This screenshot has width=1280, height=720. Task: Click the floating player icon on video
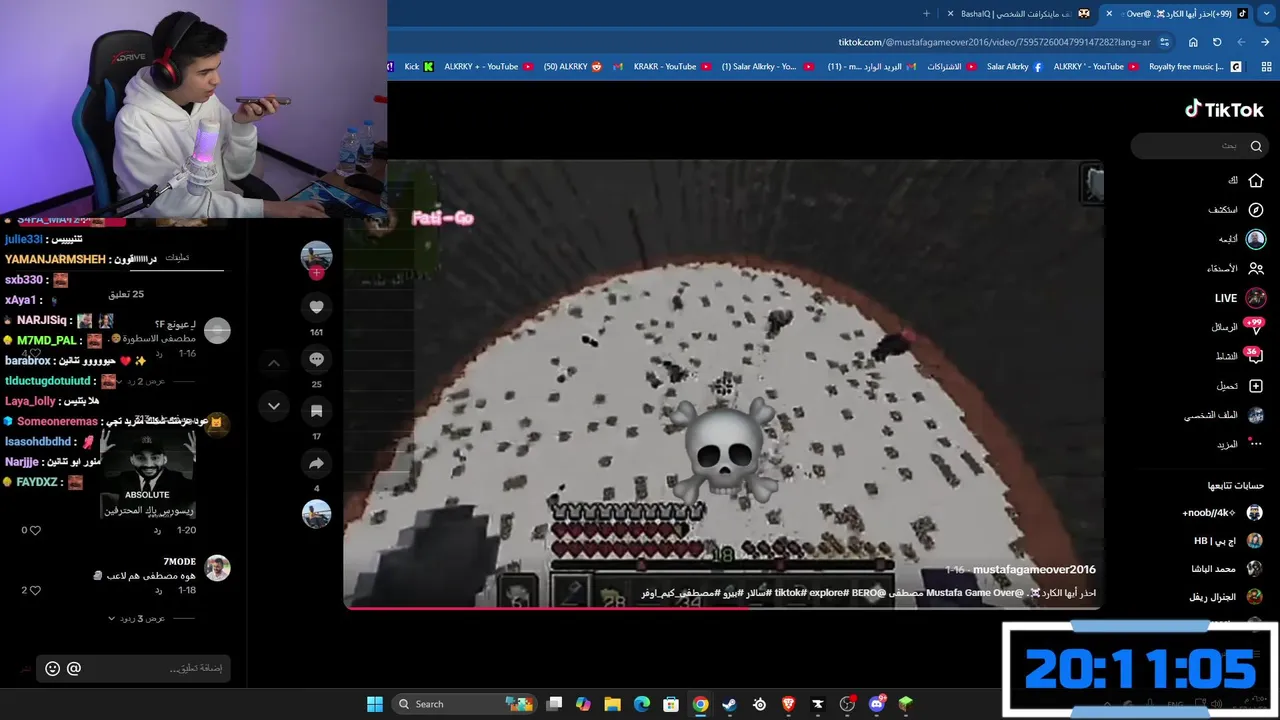1094,182
